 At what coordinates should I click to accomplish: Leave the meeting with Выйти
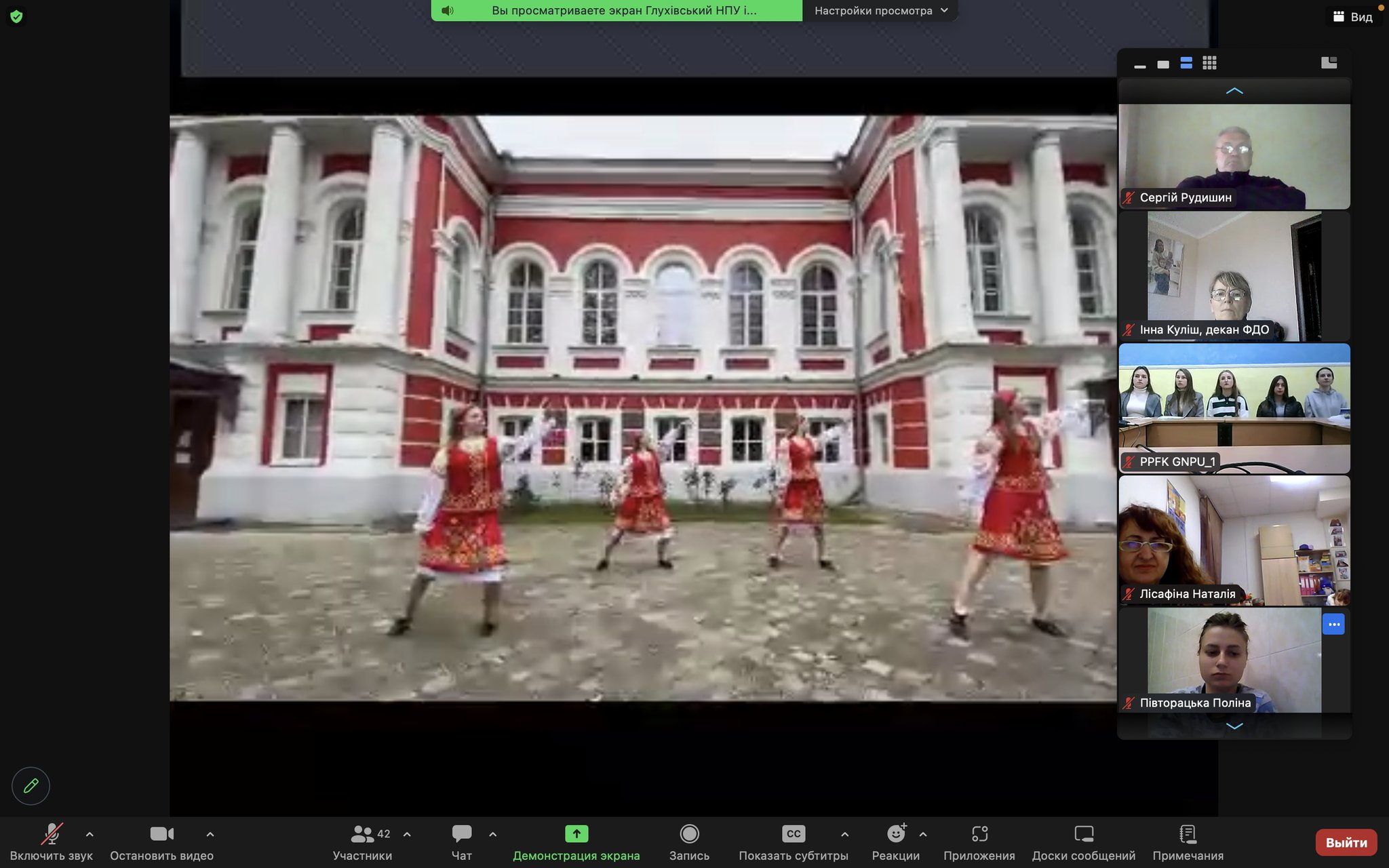tap(1346, 842)
